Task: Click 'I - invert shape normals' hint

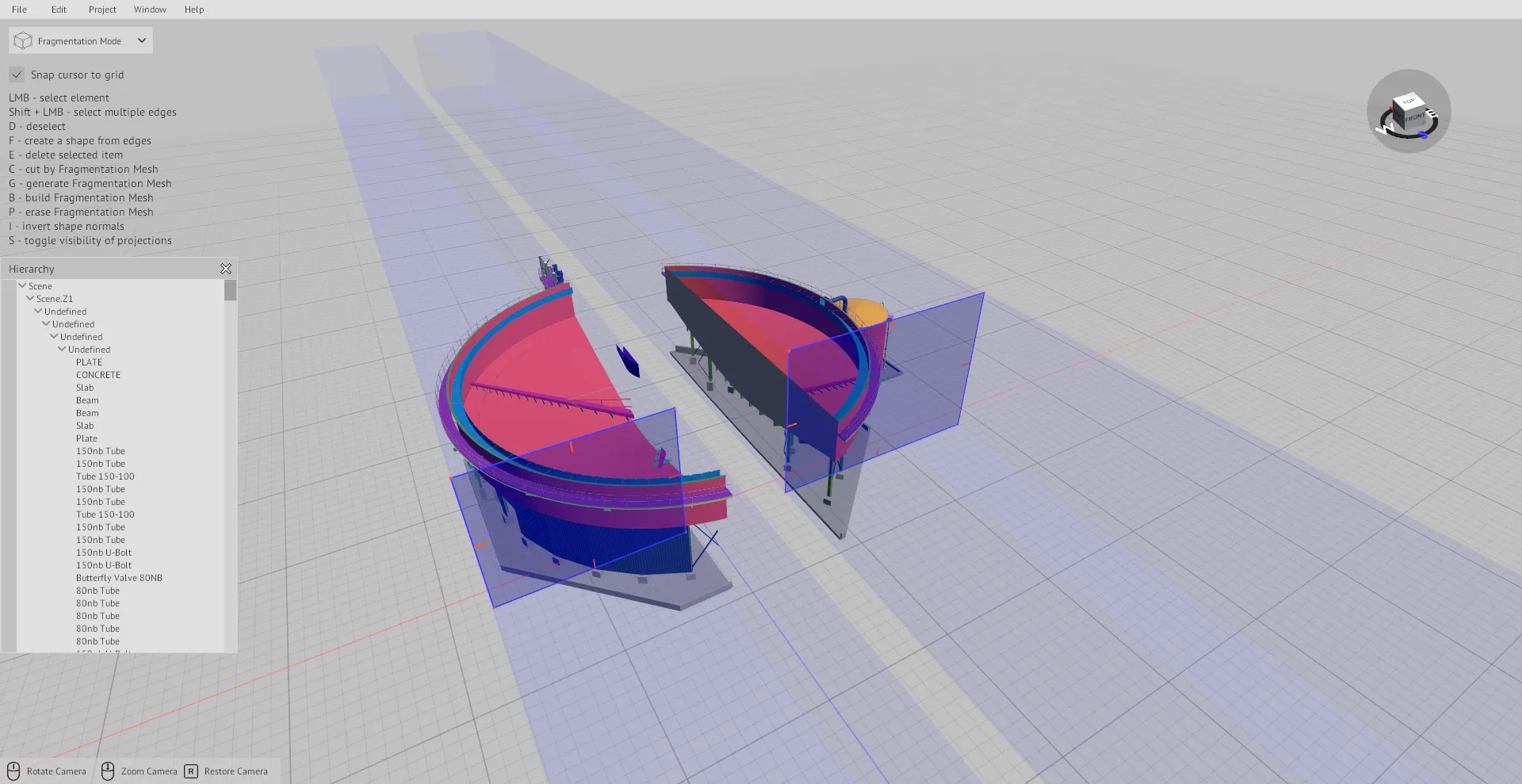Action: click(67, 226)
